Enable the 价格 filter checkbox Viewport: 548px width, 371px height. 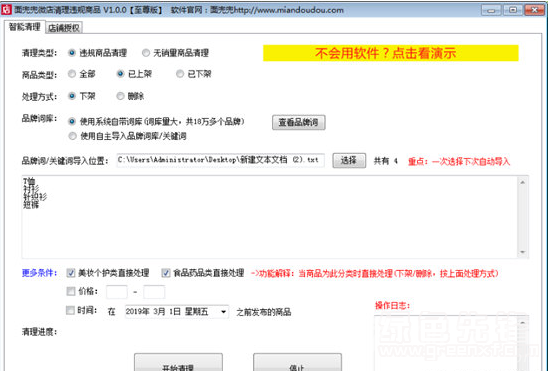(71, 291)
